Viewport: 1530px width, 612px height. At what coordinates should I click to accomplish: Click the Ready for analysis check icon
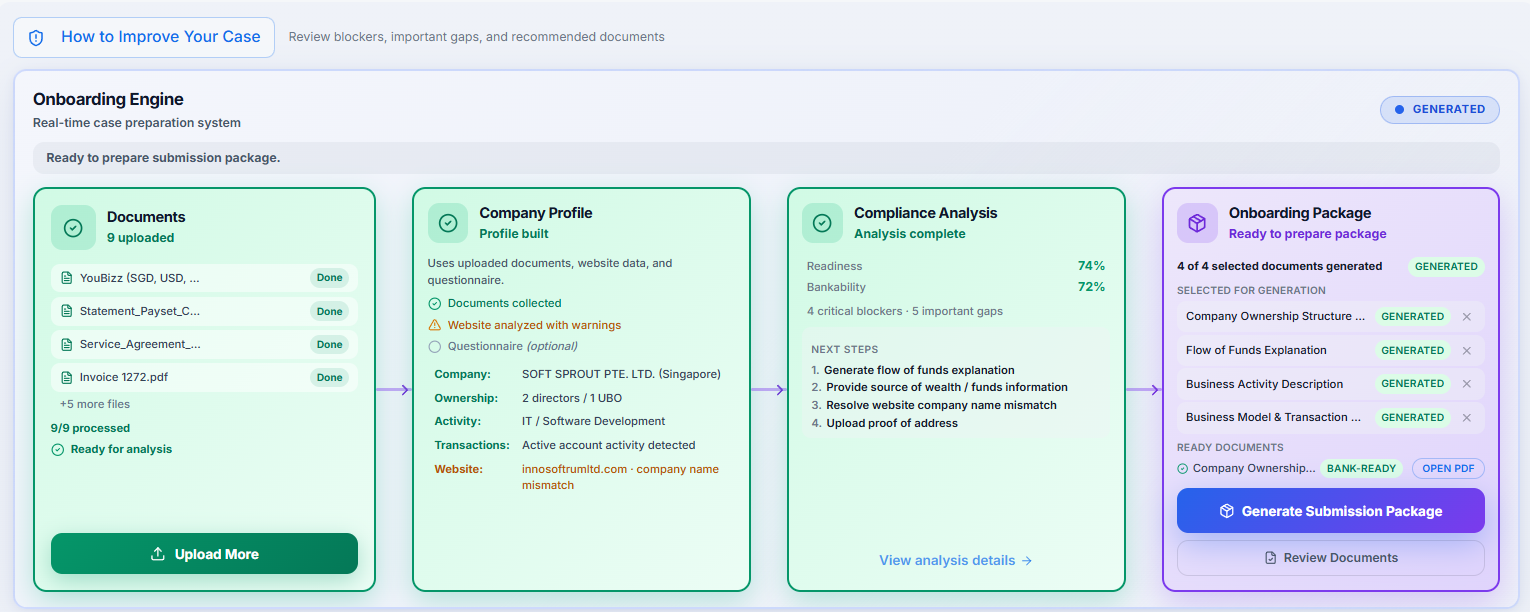coord(57,450)
